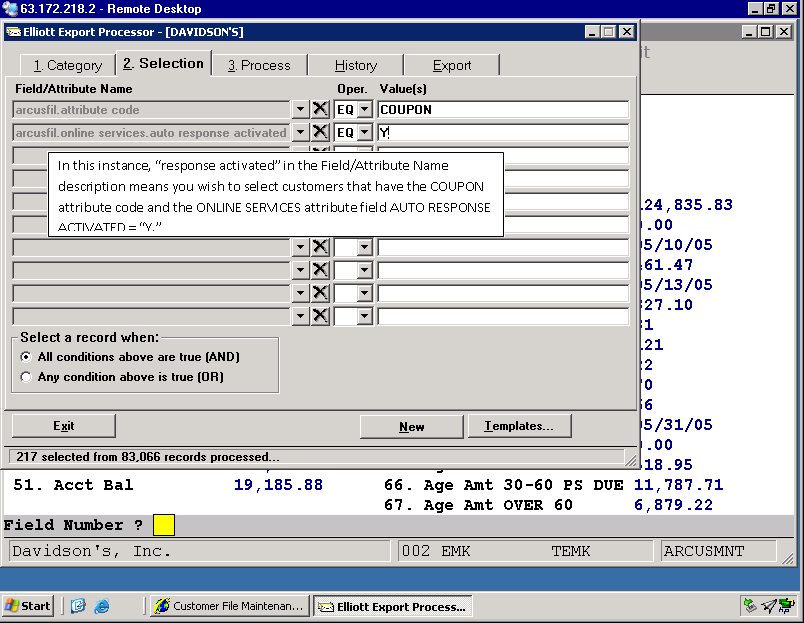The height and width of the screenshot is (623, 804).
Task: Click the 'Field/Attribute Name' column header
Action: 74,89
